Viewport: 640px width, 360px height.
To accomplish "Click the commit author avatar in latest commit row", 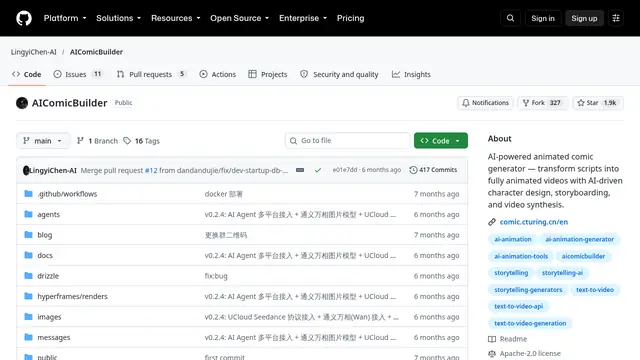I will [x=26, y=170].
